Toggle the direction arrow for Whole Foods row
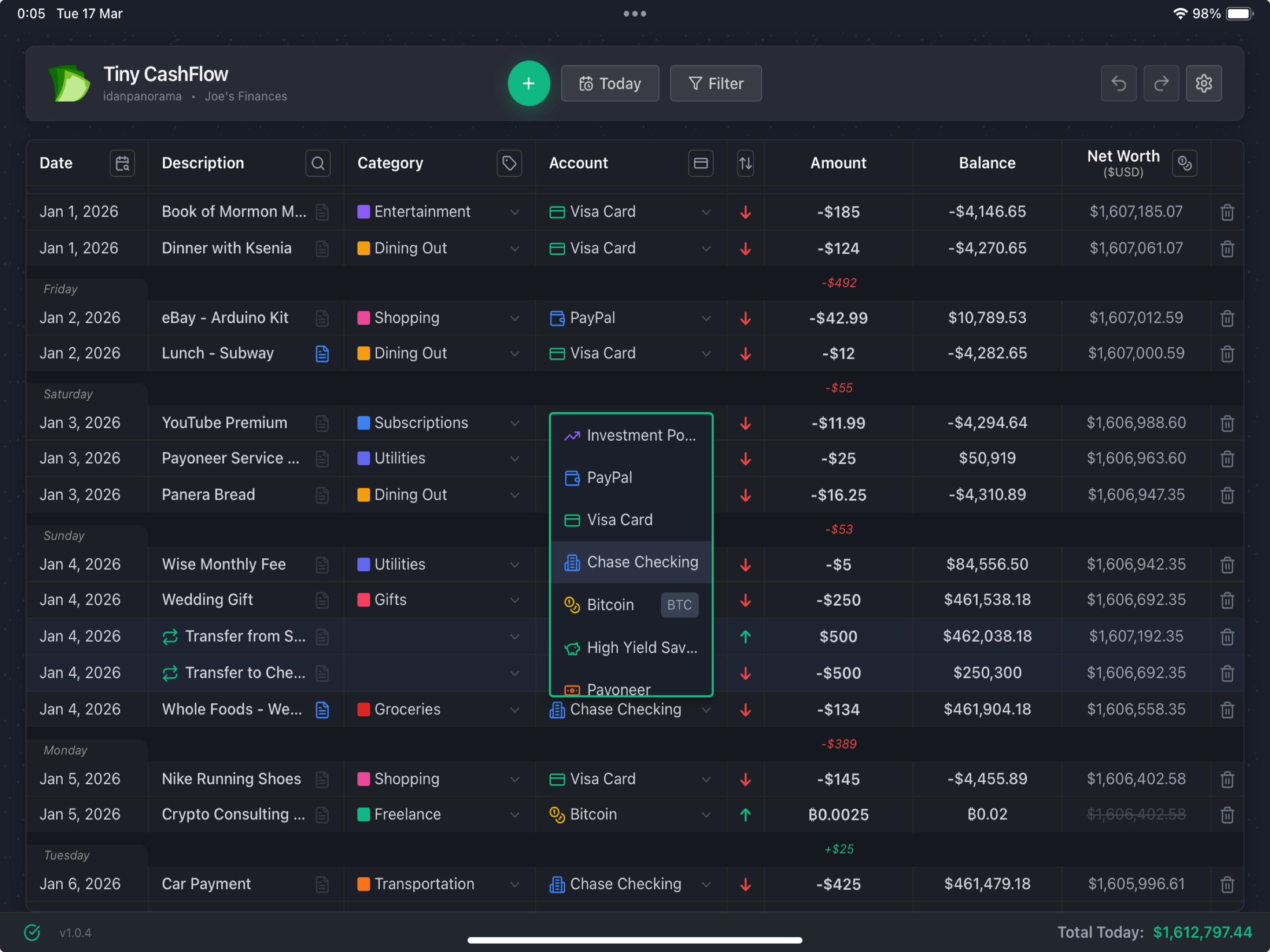The height and width of the screenshot is (952, 1270). (x=745, y=710)
